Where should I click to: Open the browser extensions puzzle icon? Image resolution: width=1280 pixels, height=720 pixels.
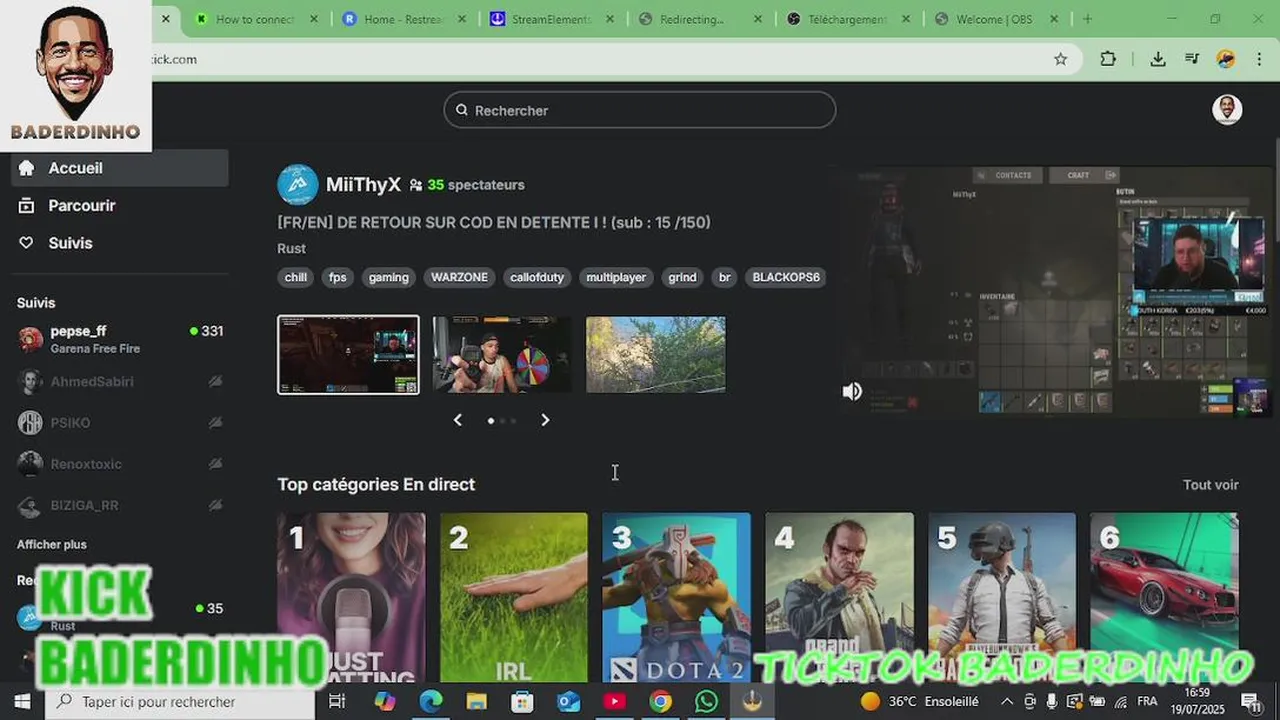(1108, 59)
